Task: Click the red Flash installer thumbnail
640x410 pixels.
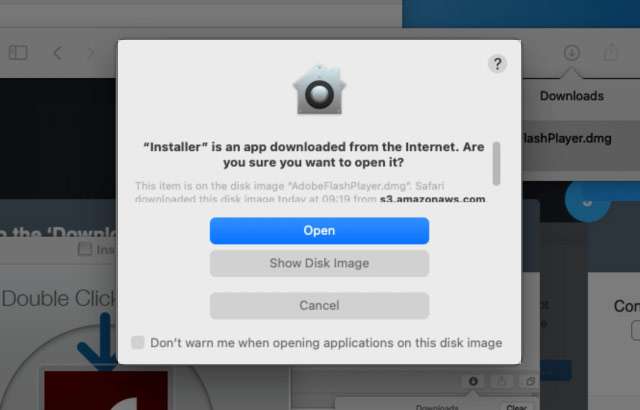Action: [x=106, y=390]
